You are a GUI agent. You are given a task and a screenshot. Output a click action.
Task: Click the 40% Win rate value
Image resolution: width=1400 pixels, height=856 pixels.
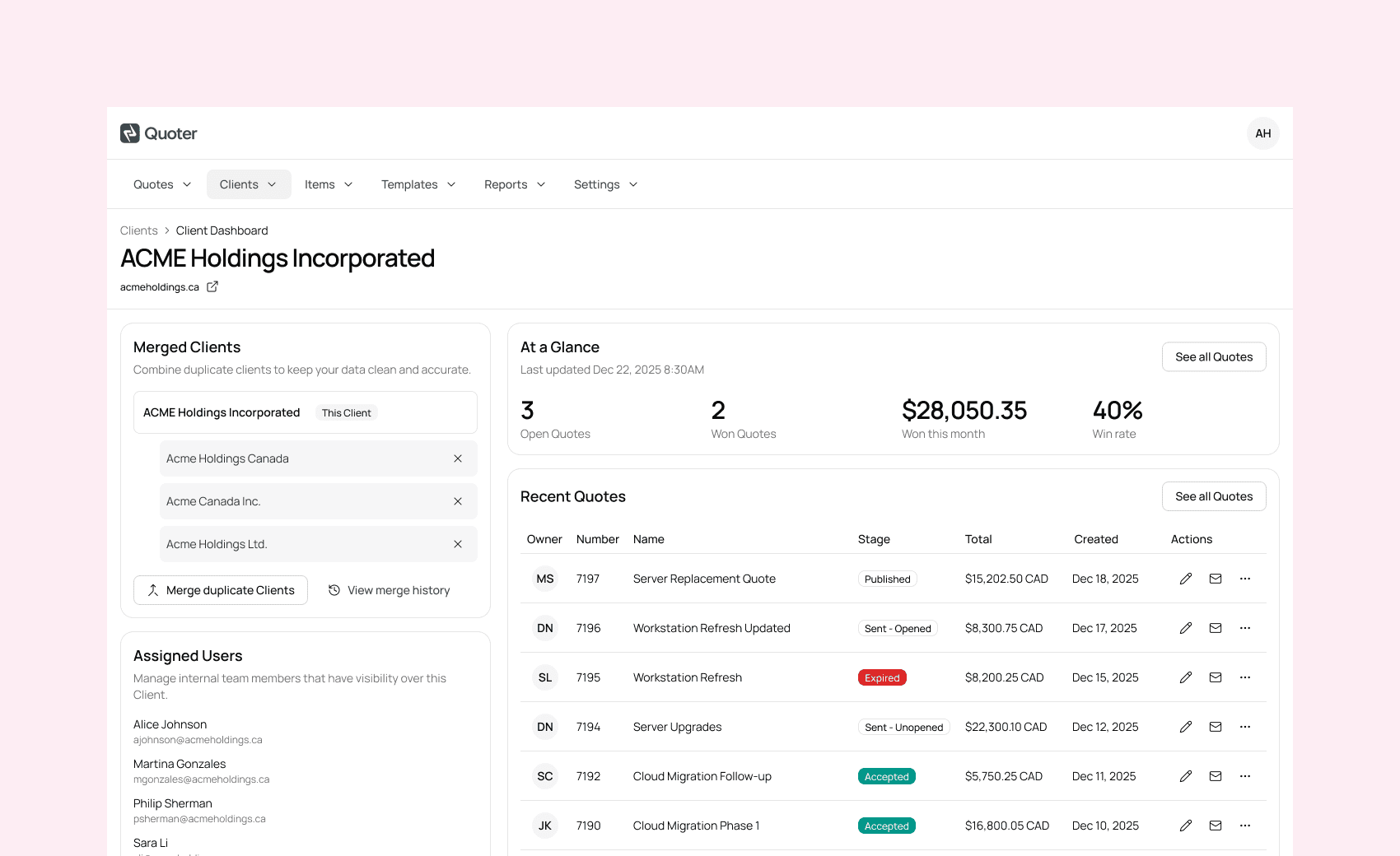point(1118,410)
